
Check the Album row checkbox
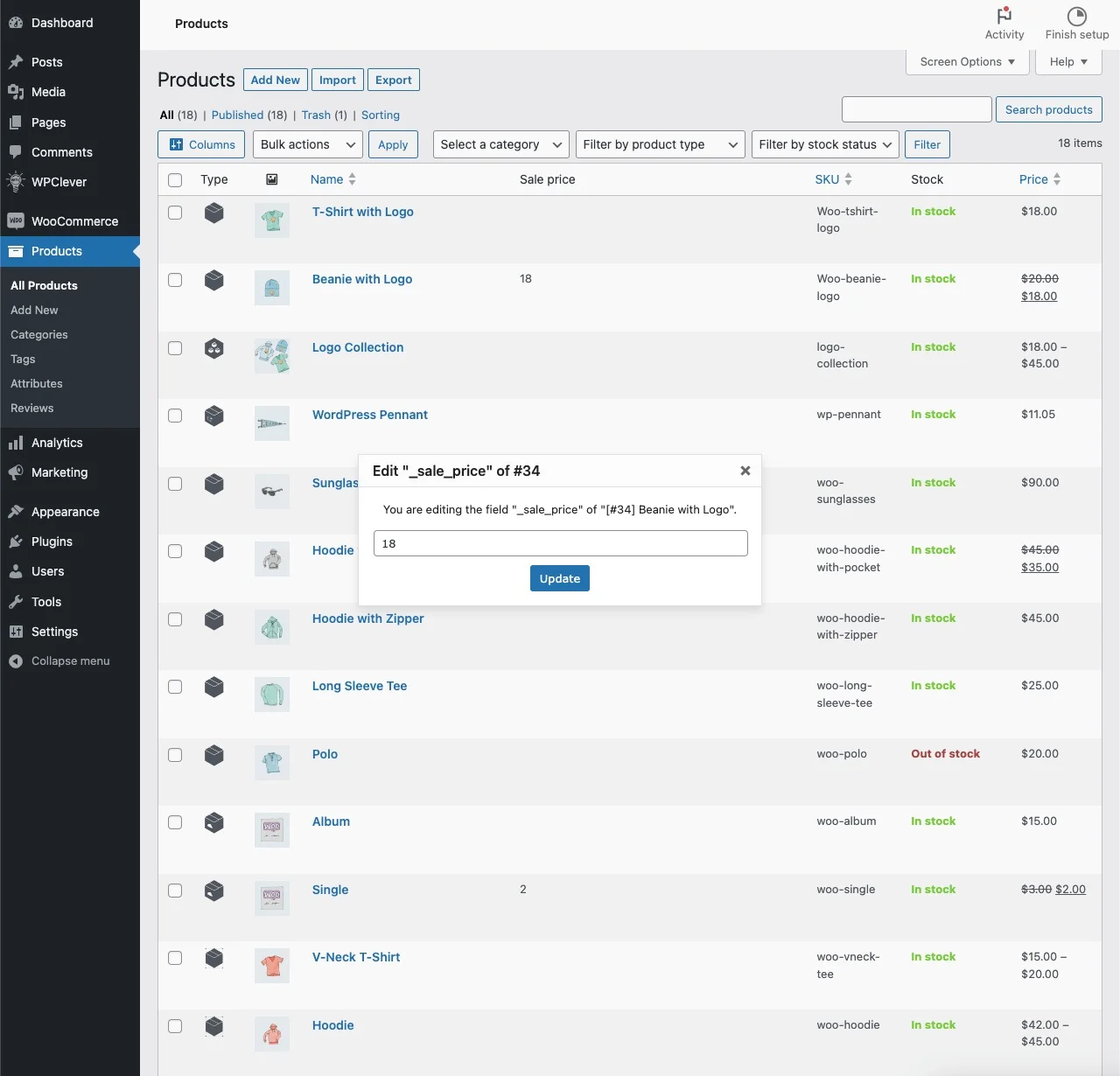tap(175, 822)
